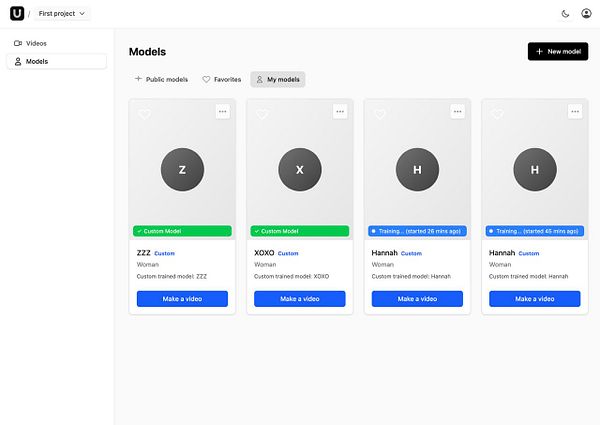Click 'Custom trained model: ZZZ' text
The height and width of the screenshot is (425, 600).
(x=171, y=276)
